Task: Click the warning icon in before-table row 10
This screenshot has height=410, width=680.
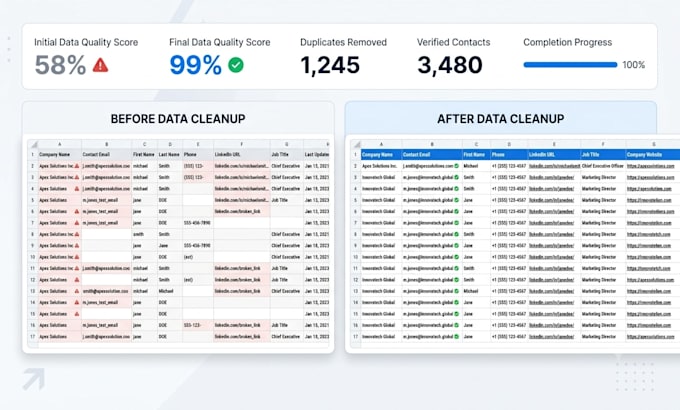Action: (x=77, y=257)
